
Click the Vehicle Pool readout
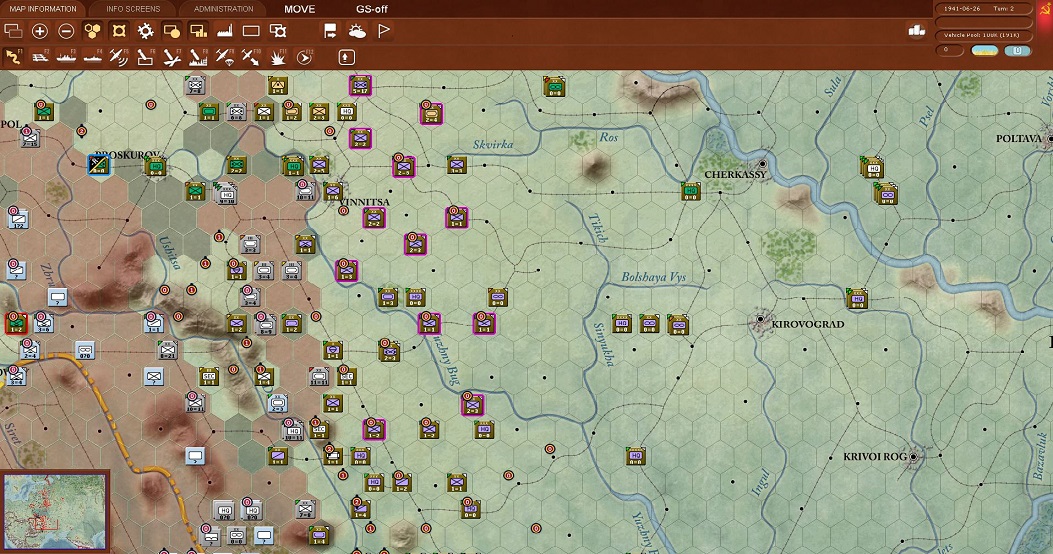[984, 35]
